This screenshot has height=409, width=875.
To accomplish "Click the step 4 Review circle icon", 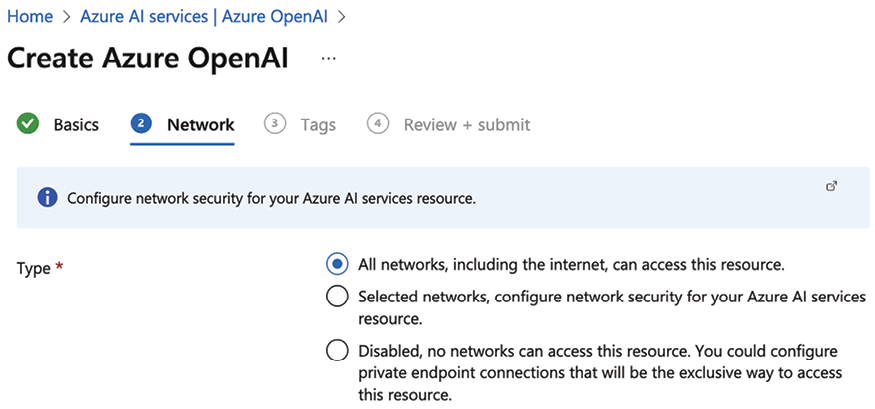I will pyautogui.click(x=378, y=124).
